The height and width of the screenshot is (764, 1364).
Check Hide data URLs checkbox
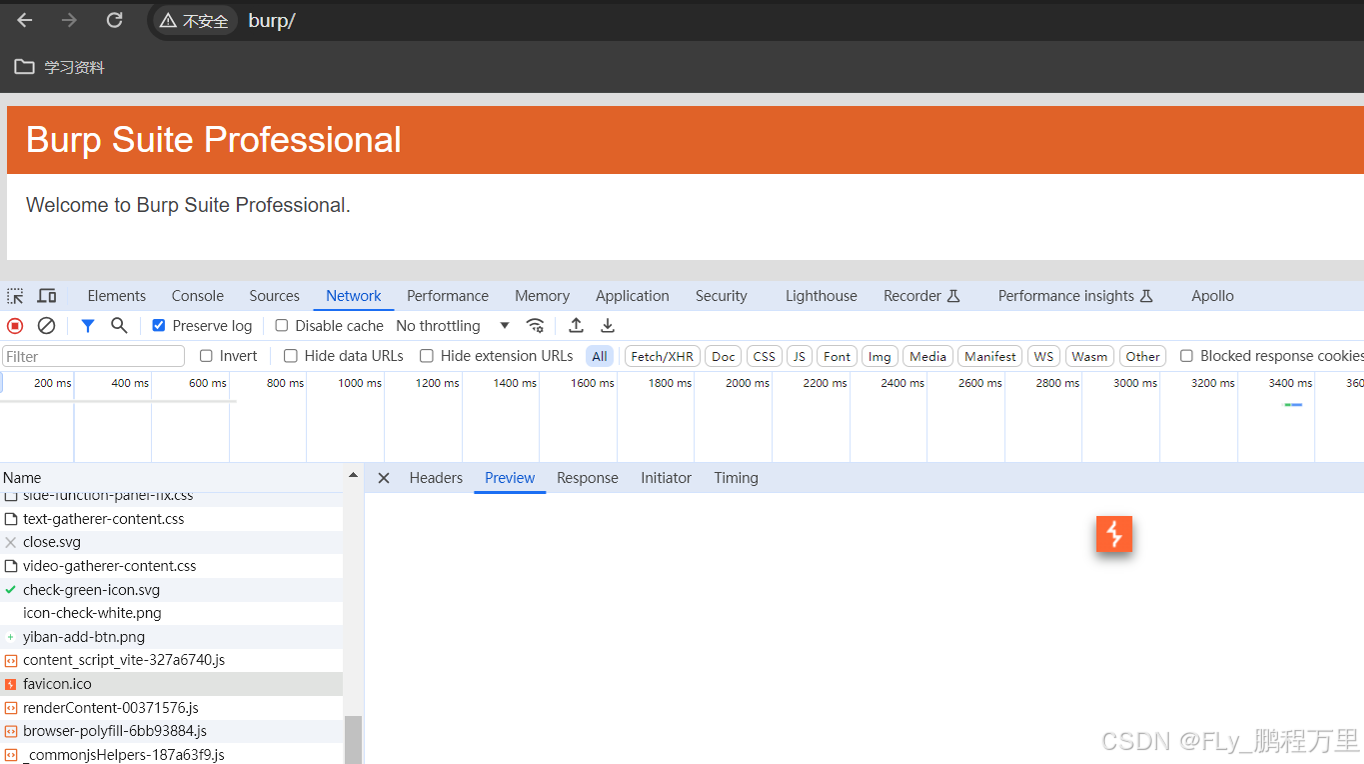click(x=290, y=356)
